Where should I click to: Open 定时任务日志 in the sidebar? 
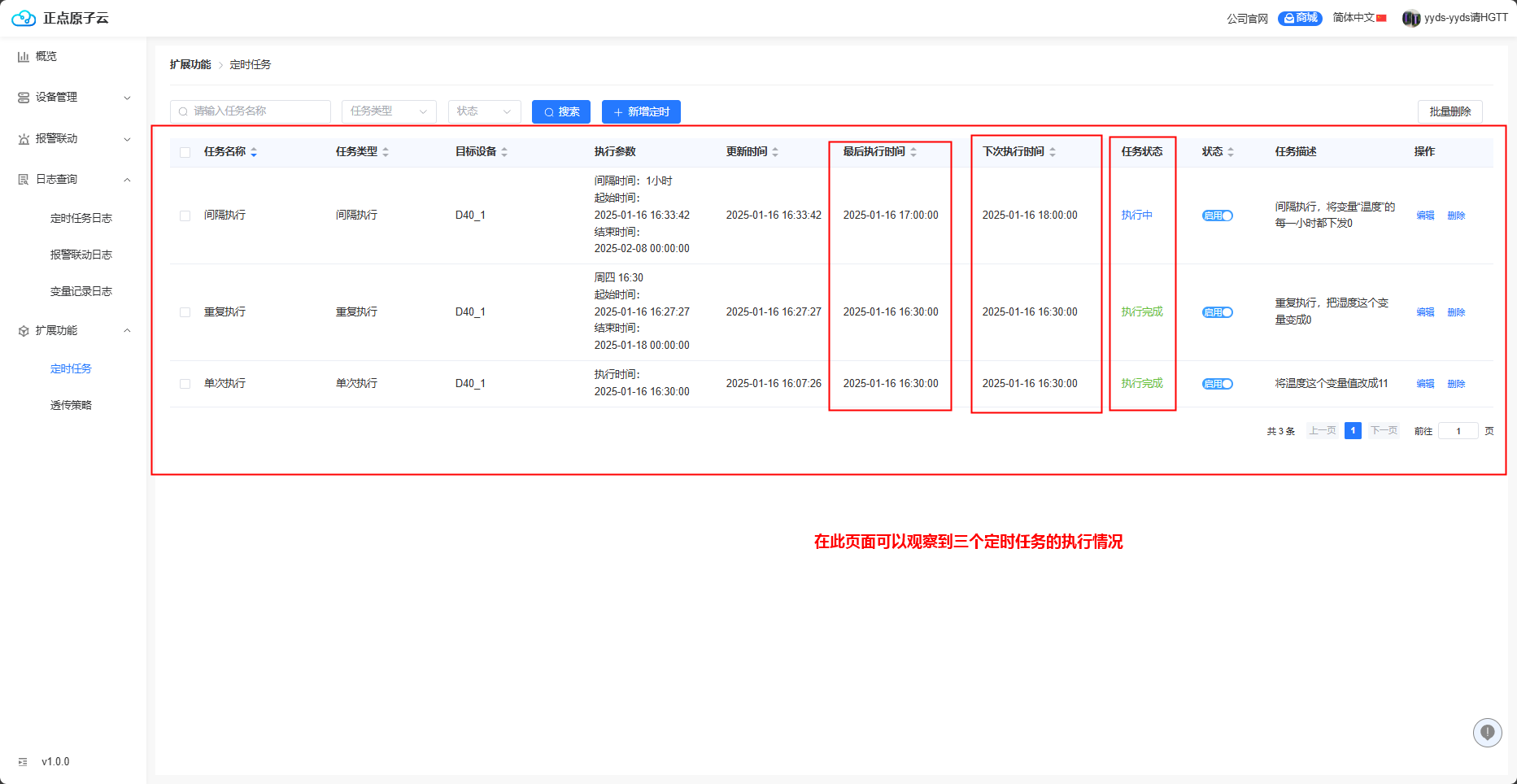click(x=81, y=218)
